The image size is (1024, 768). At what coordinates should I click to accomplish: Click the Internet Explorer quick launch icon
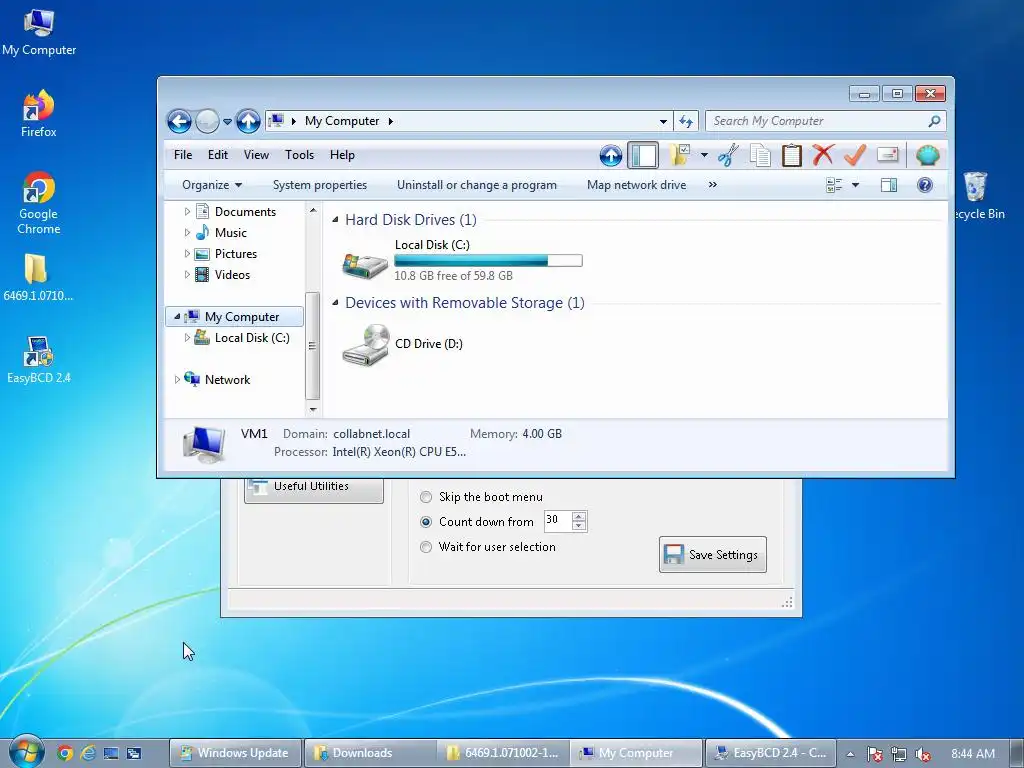click(x=88, y=753)
